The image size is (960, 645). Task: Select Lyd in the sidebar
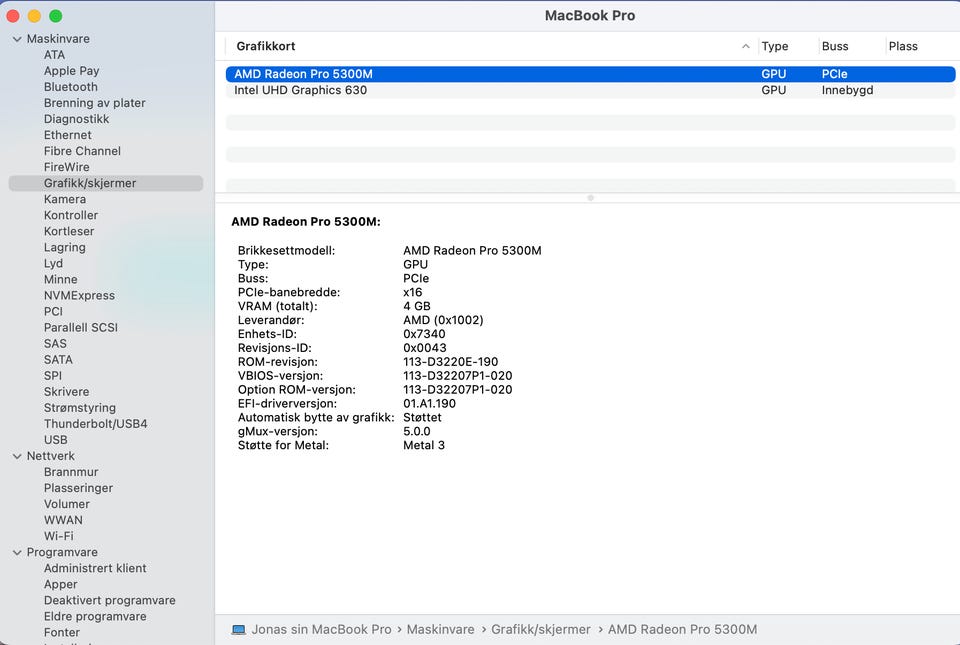(x=53, y=263)
